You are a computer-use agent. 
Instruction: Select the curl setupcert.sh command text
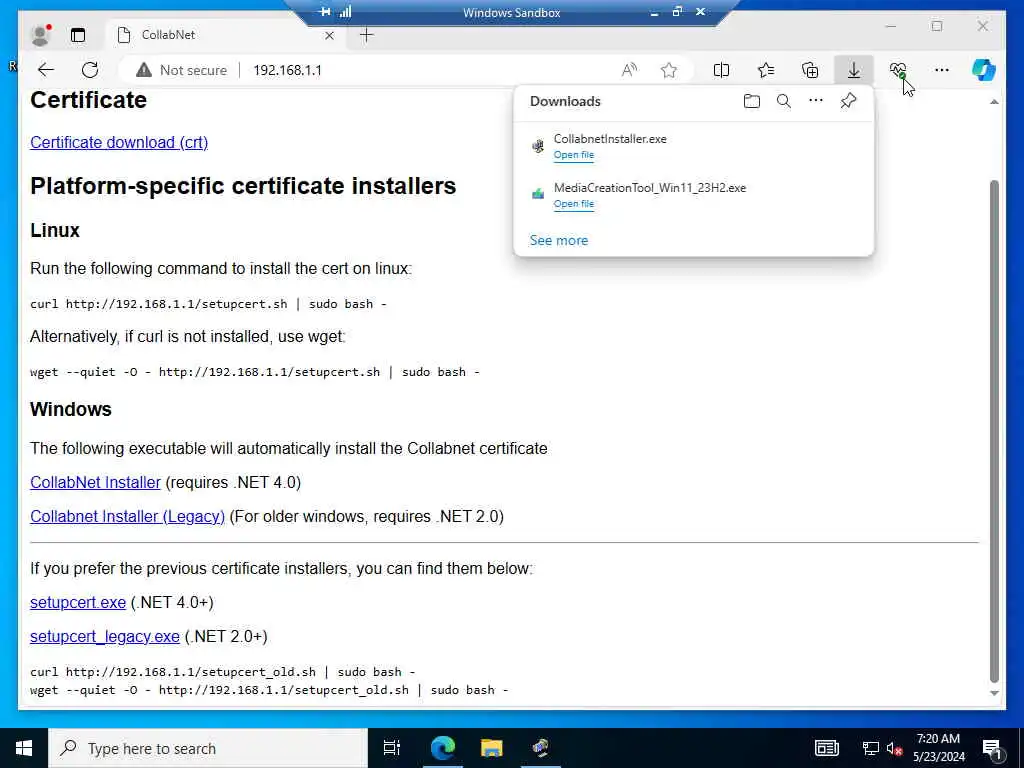click(x=208, y=304)
